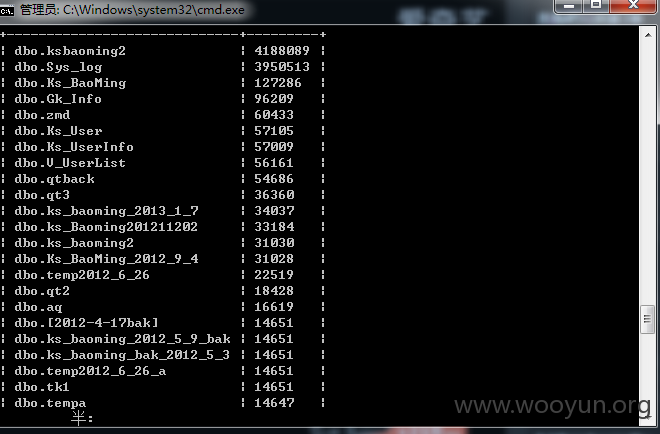
Task: Click the count value 31028
Action: click(274, 259)
